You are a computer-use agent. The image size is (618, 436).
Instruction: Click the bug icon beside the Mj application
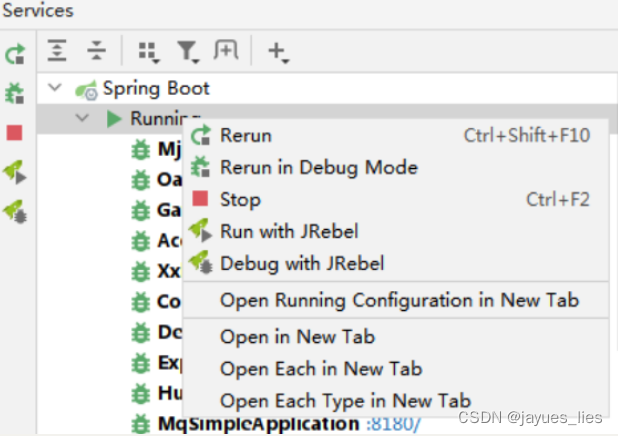141,150
